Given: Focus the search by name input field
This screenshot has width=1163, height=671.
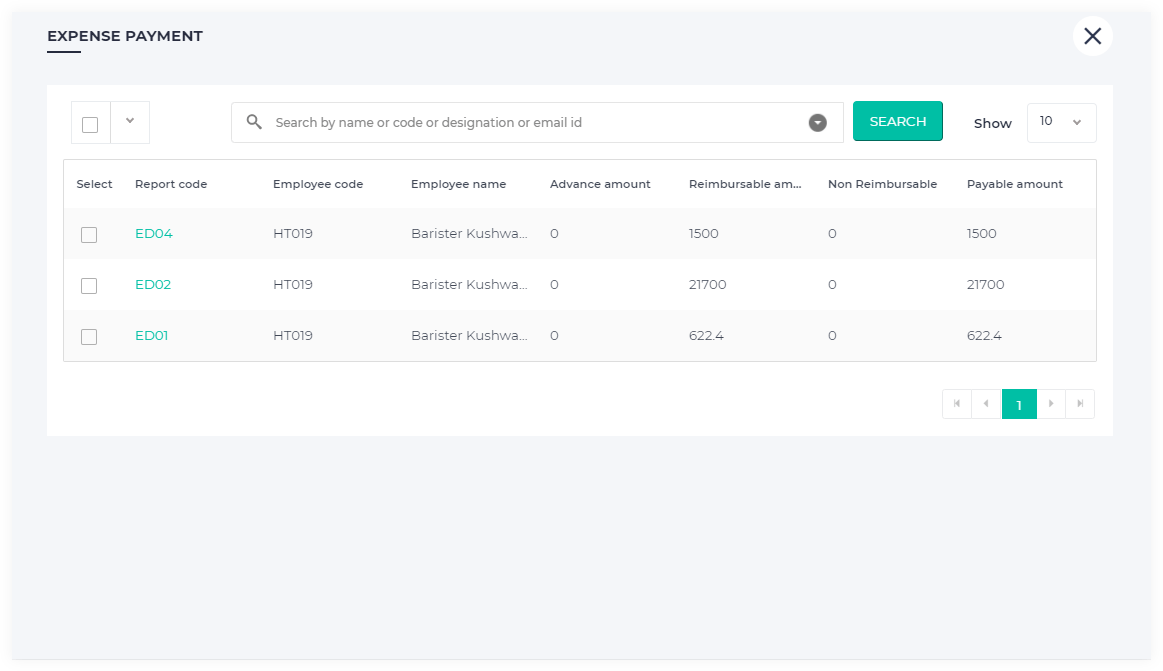Looking at the screenshot, I should [537, 122].
